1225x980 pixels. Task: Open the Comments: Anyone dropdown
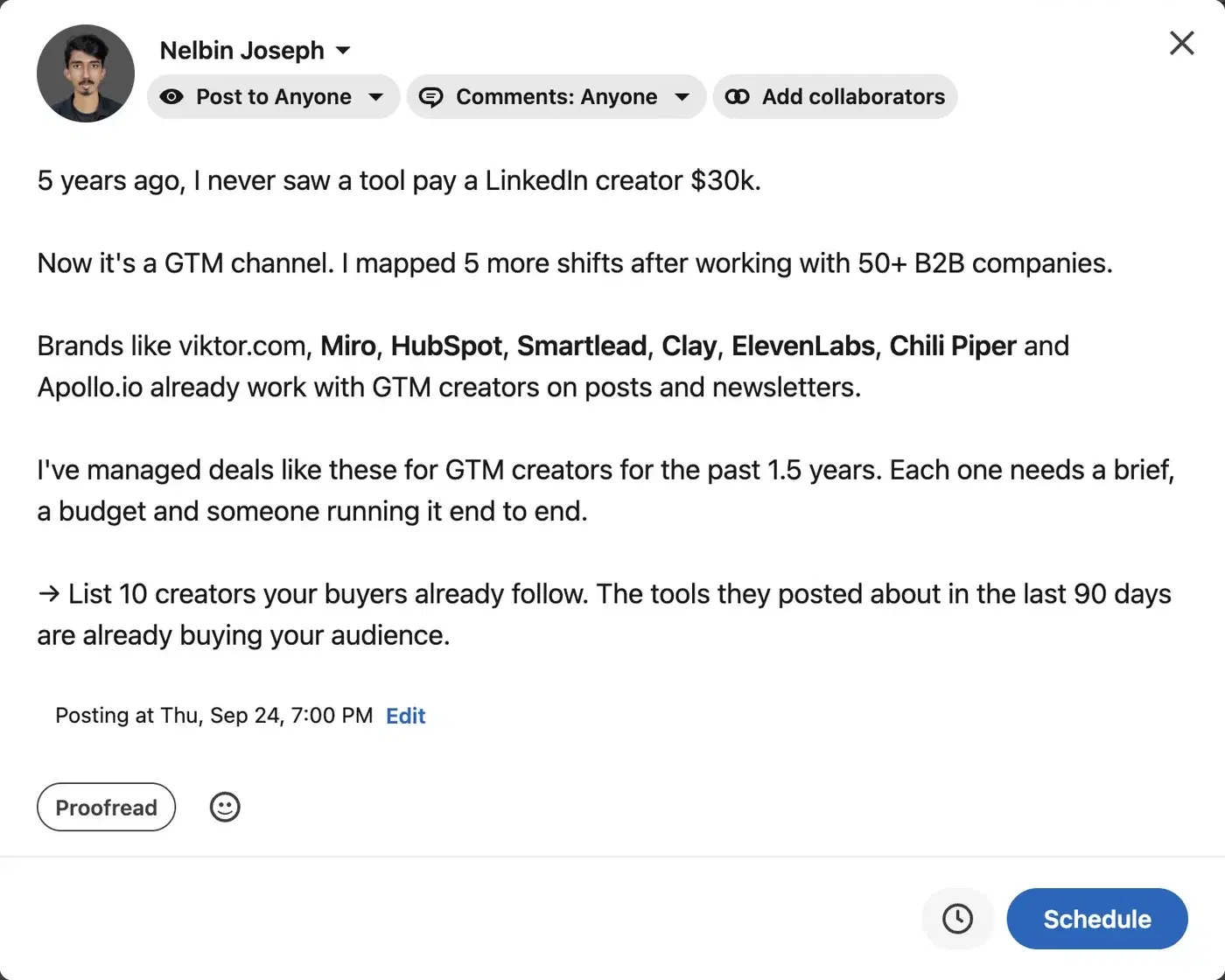556,96
